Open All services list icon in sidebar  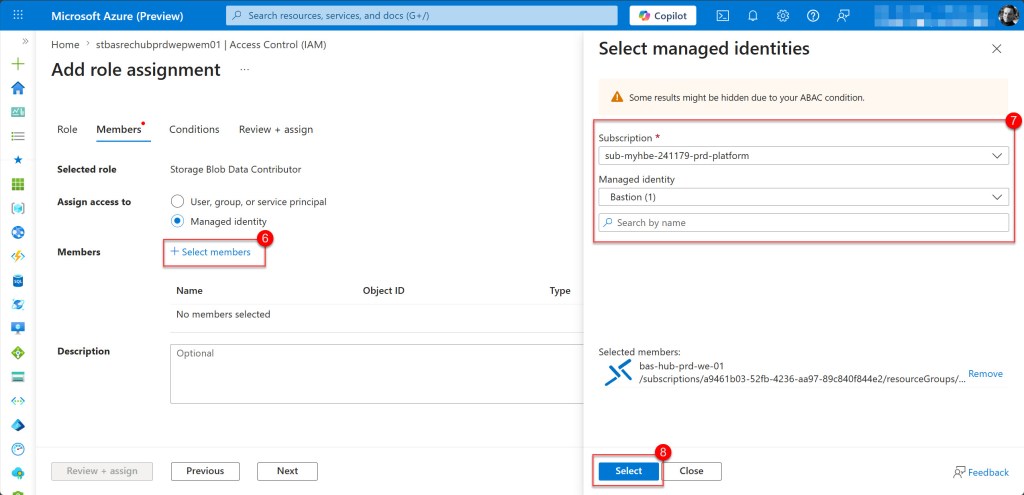click(x=17, y=135)
